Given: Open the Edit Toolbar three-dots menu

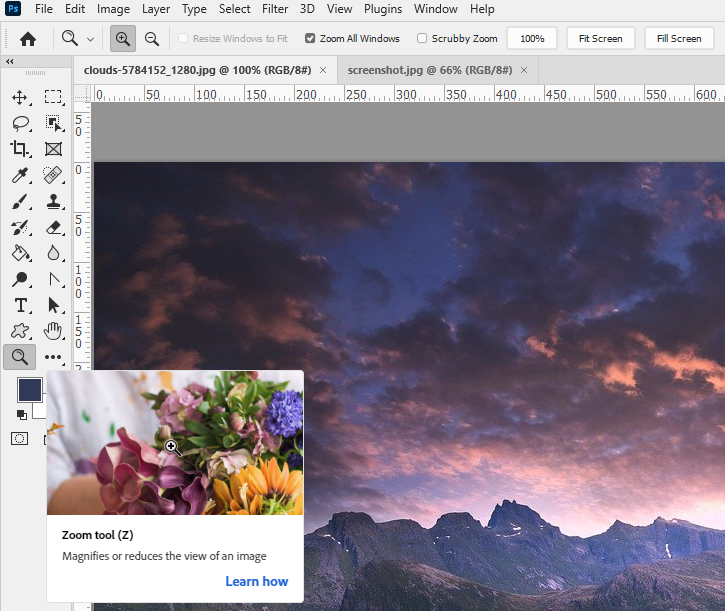Looking at the screenshot, I should tap(53, 357).
